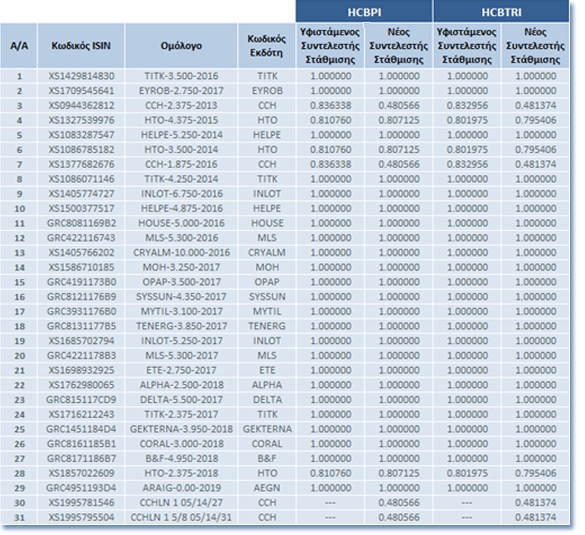Screen dimensions: 585x535
Task: Select ISIN cell XS1429814830
Action: [x=81, y=76]
